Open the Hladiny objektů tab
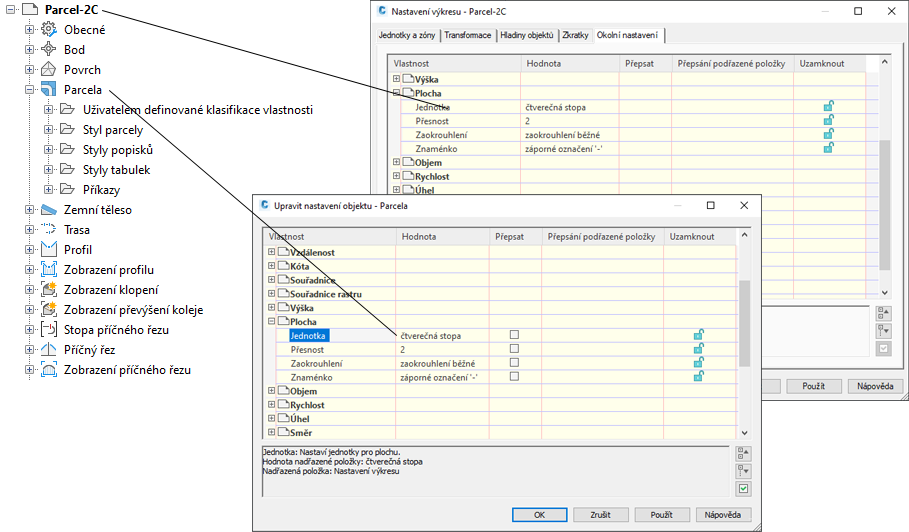Image resolution: width=909 pixels, height=532 pixels. [527, 35]
